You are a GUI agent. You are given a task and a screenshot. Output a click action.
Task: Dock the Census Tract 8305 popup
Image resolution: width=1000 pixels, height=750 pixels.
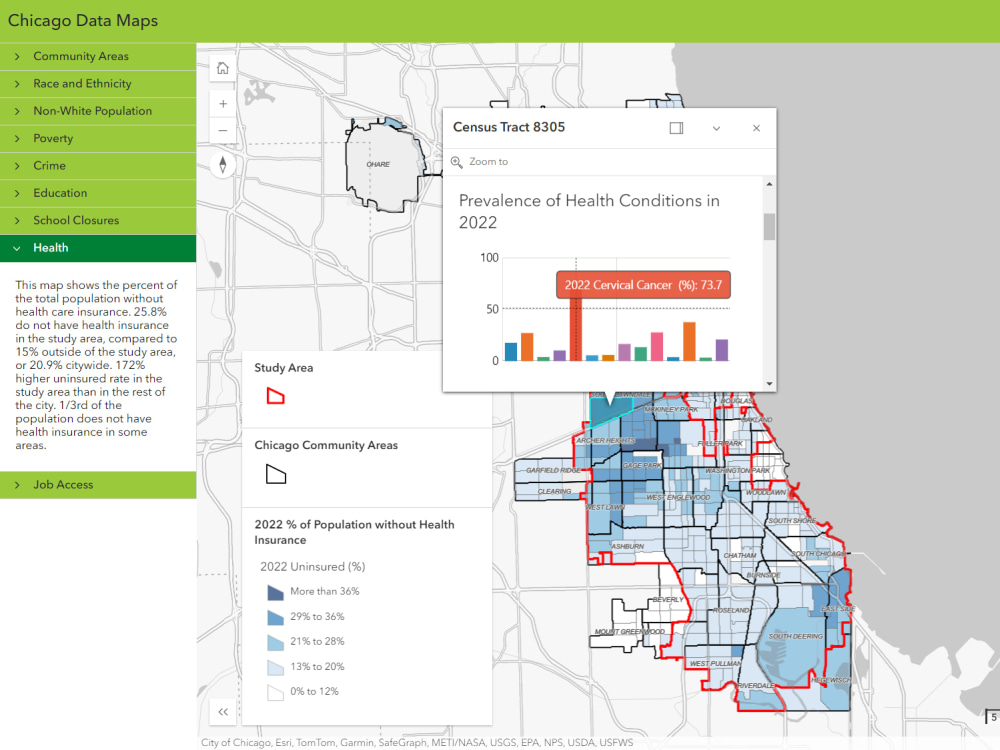click(x=676, y=128)
